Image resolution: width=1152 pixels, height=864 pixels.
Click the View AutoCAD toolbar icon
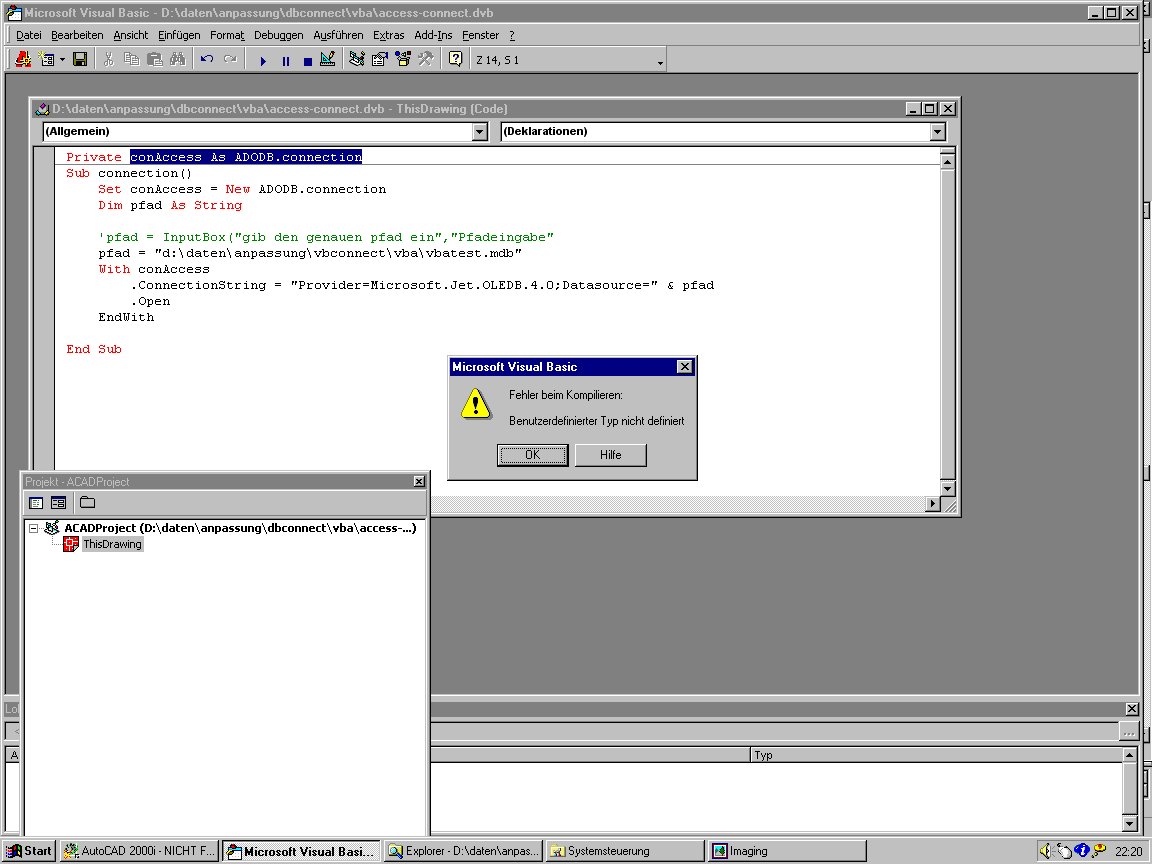pos(23,60)
